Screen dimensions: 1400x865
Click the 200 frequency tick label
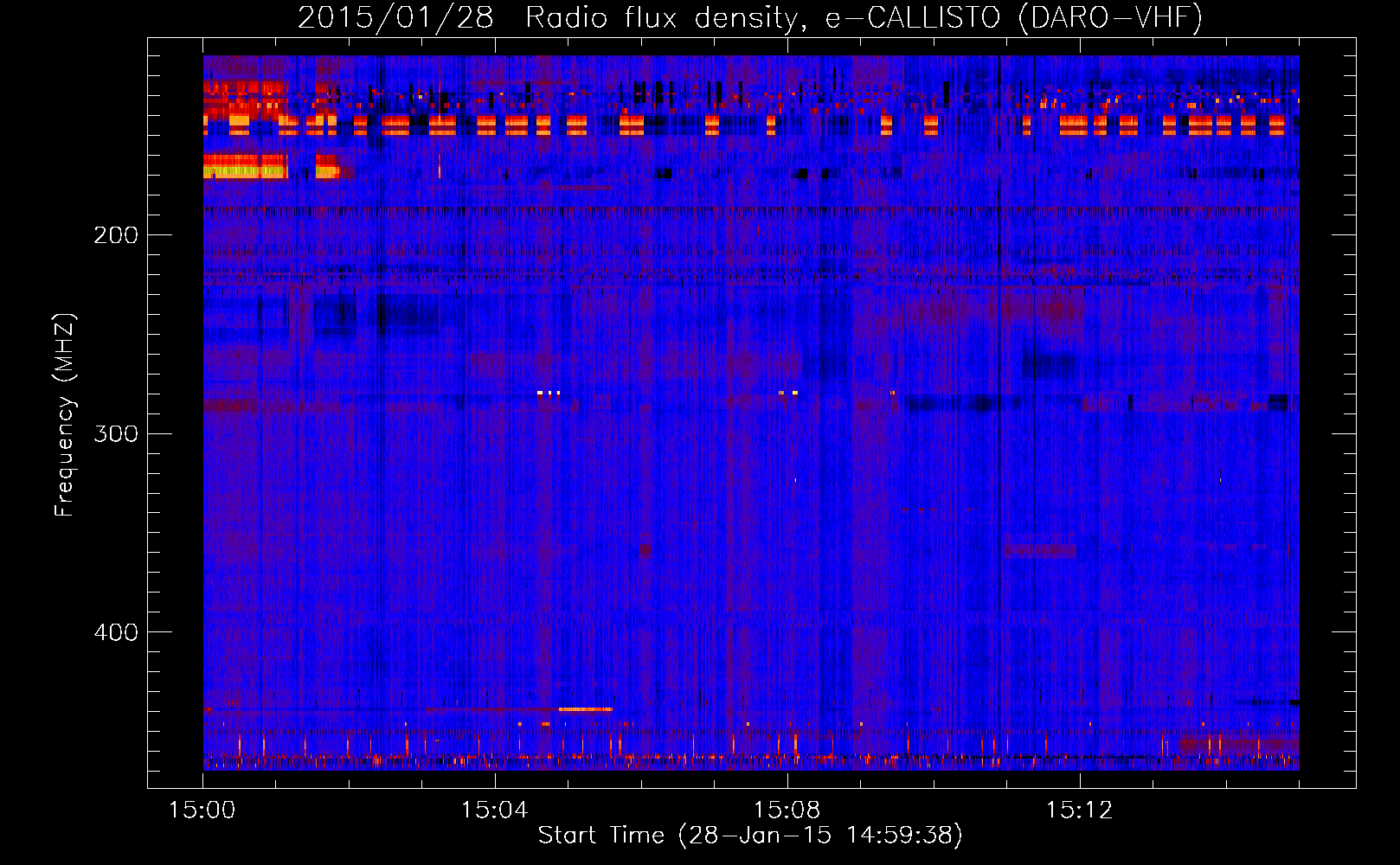[x=116, y=235]
